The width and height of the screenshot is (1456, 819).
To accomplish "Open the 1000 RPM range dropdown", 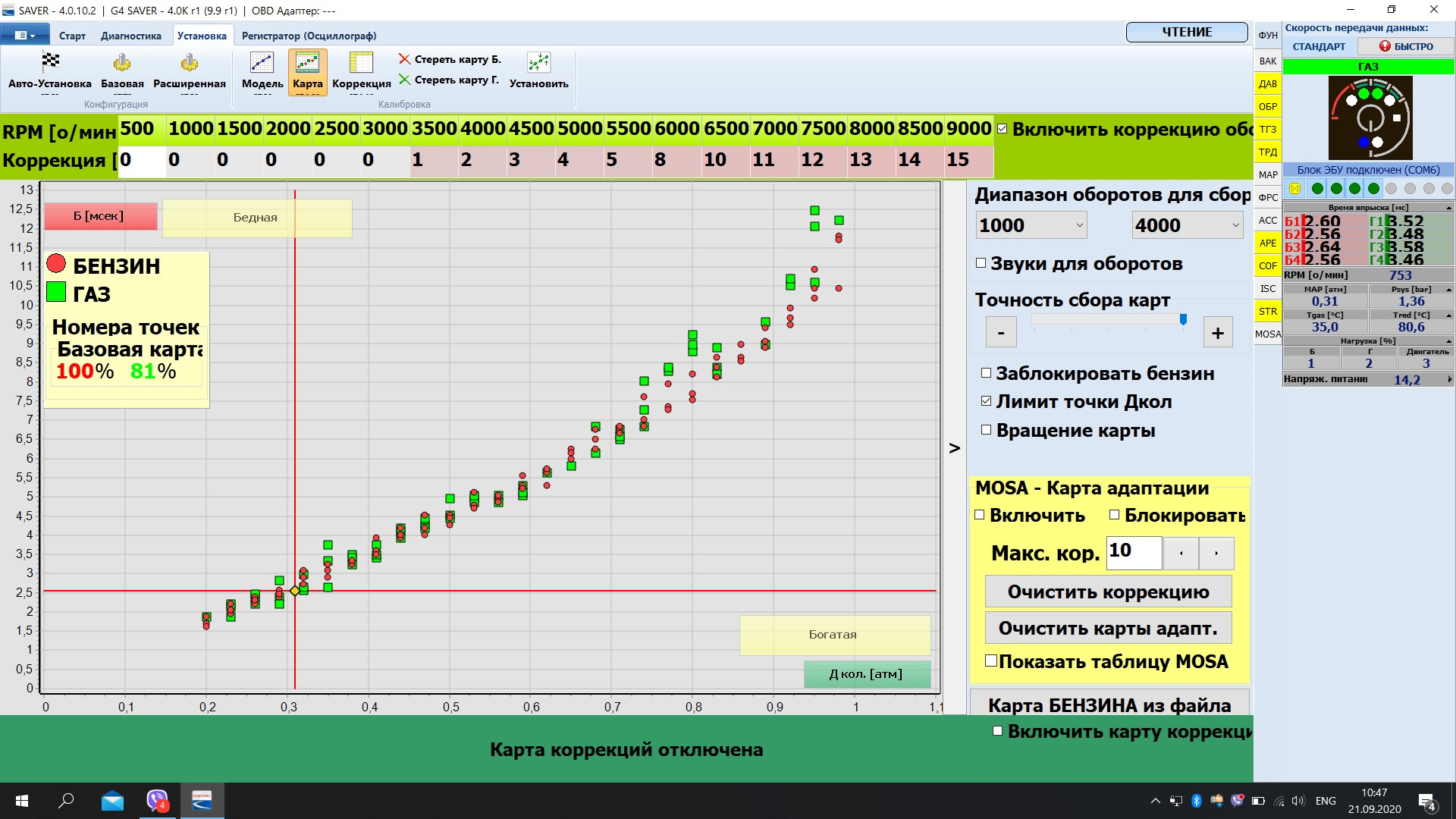I will tap(1031, 225).
